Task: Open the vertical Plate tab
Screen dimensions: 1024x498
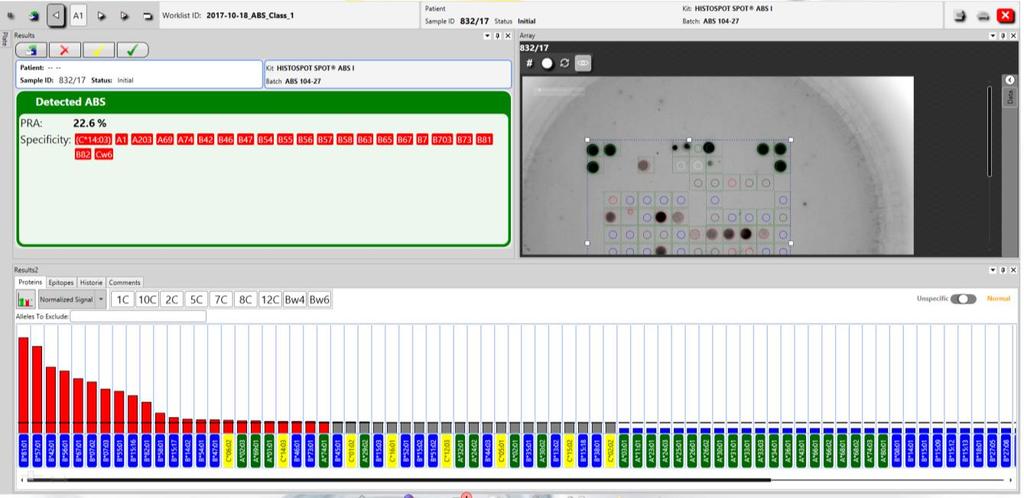Action: tap(6, 40)
